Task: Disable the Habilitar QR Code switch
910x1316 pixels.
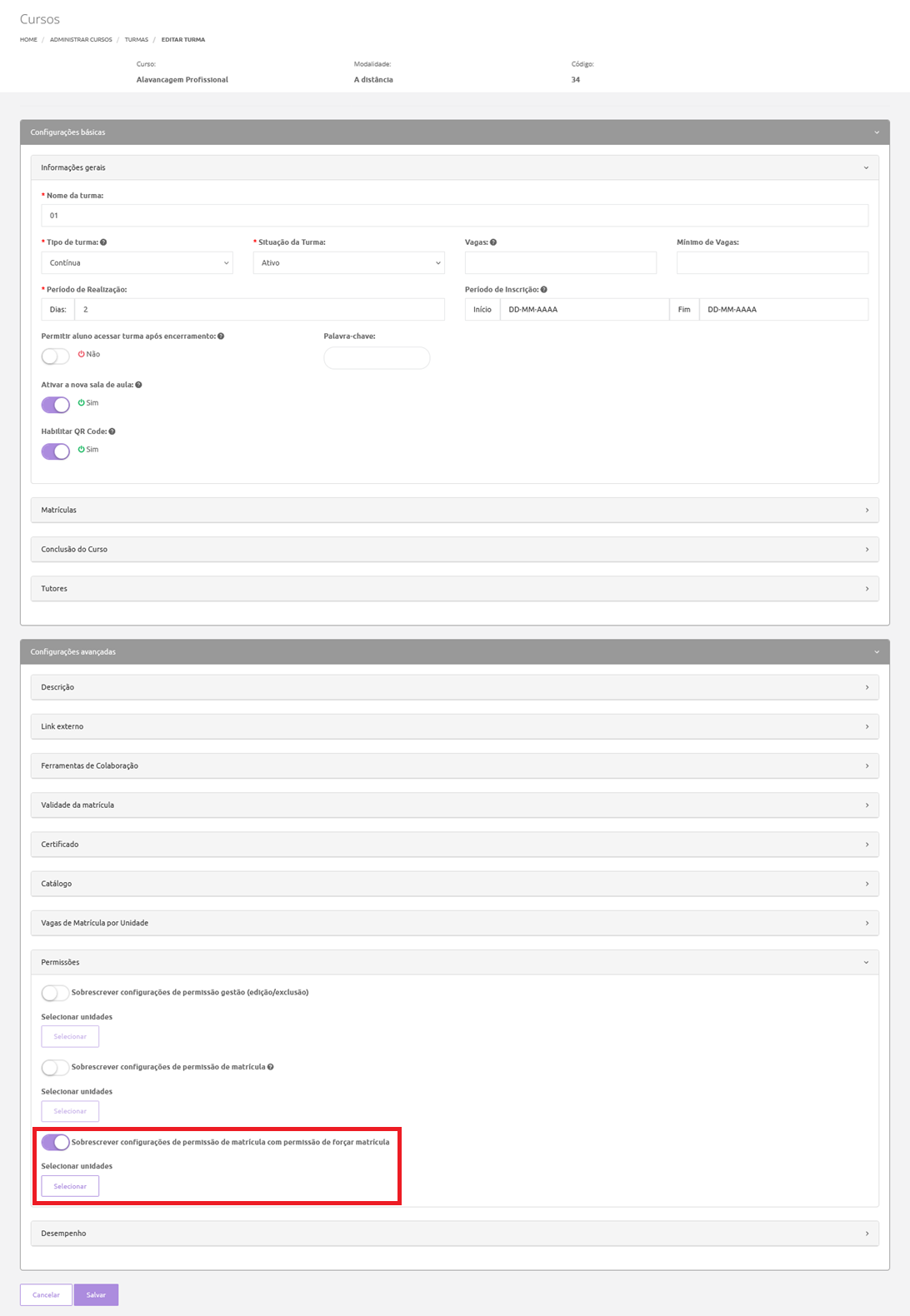Action: pyautogui.click(x=56, y=451)
